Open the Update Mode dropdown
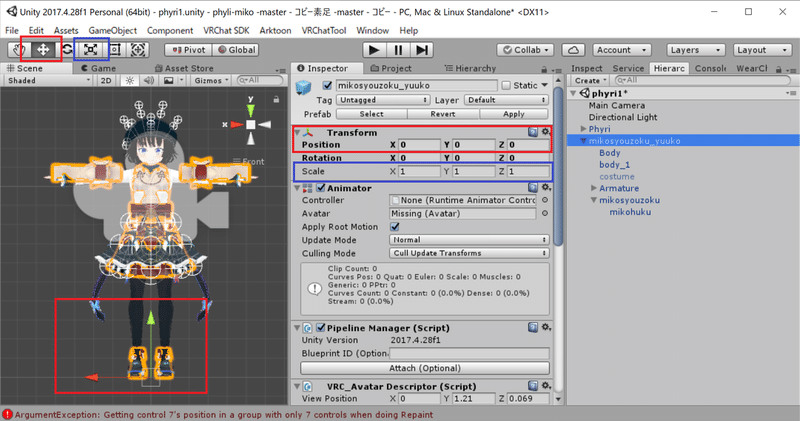Viewport: 800px width, 421px height. (468, 240)
